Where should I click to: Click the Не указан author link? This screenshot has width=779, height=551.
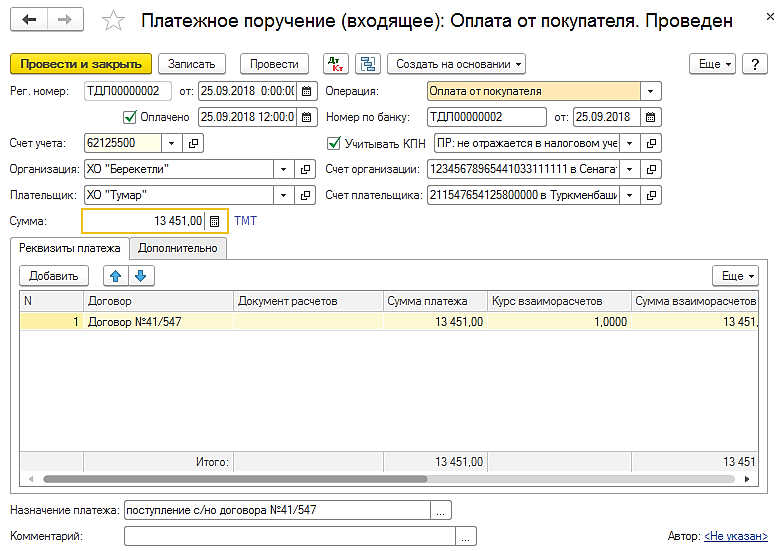[736, 537]
